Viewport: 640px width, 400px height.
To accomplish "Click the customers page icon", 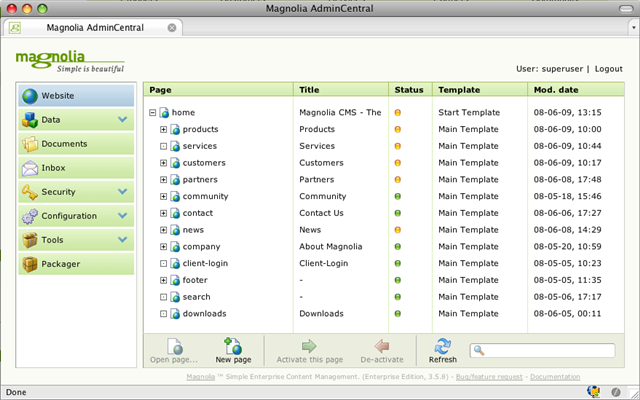I will [175, 163].
